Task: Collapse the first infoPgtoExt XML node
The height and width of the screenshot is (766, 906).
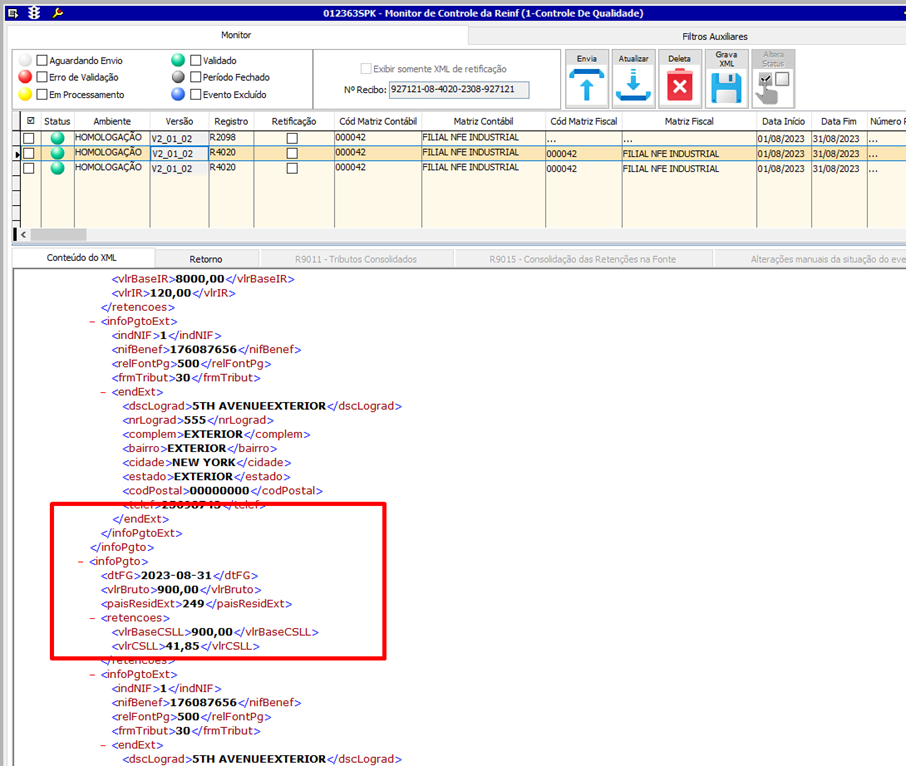Action: (x=92, y=321)
